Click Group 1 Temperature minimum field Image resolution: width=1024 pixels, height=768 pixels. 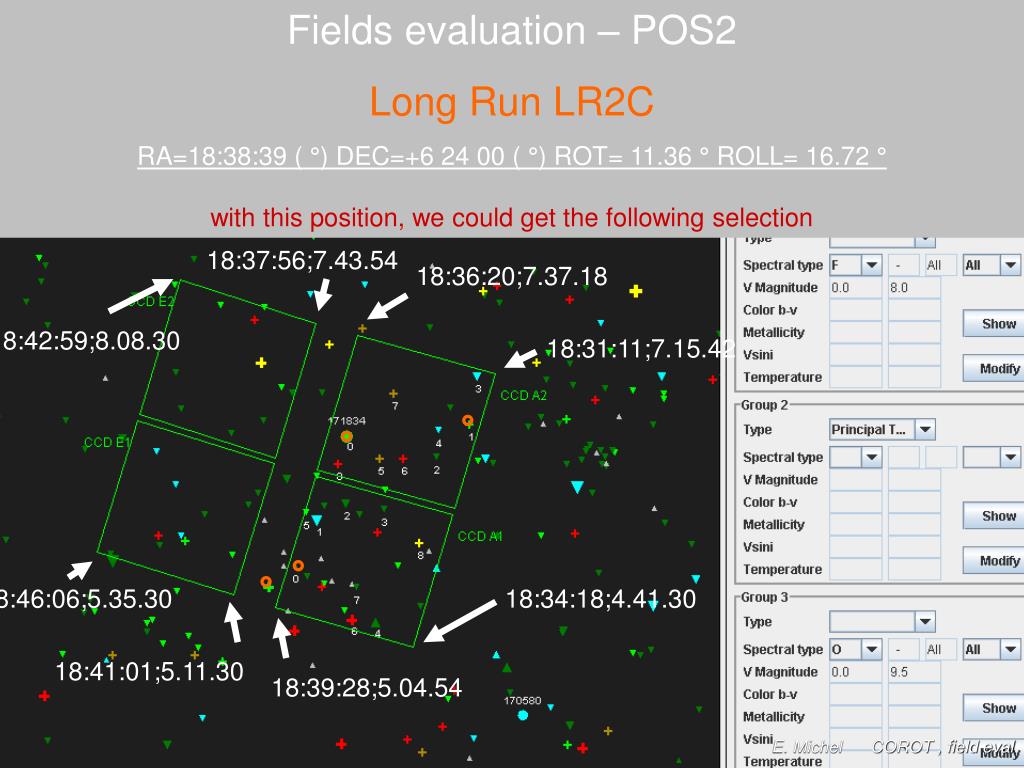tap(856, 377)
